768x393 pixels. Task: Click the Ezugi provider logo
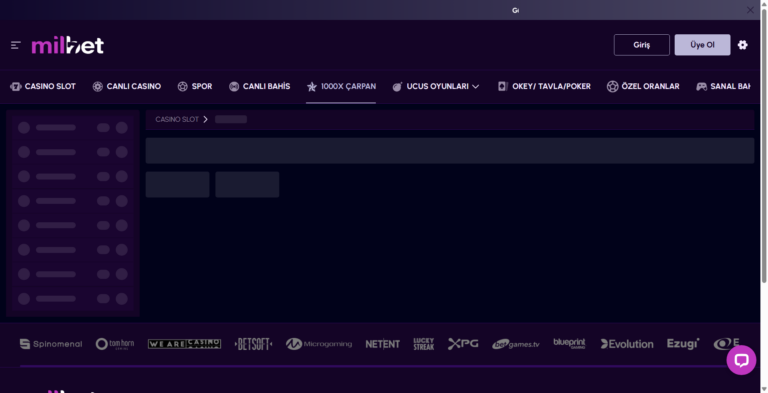[x=683, y=344]
